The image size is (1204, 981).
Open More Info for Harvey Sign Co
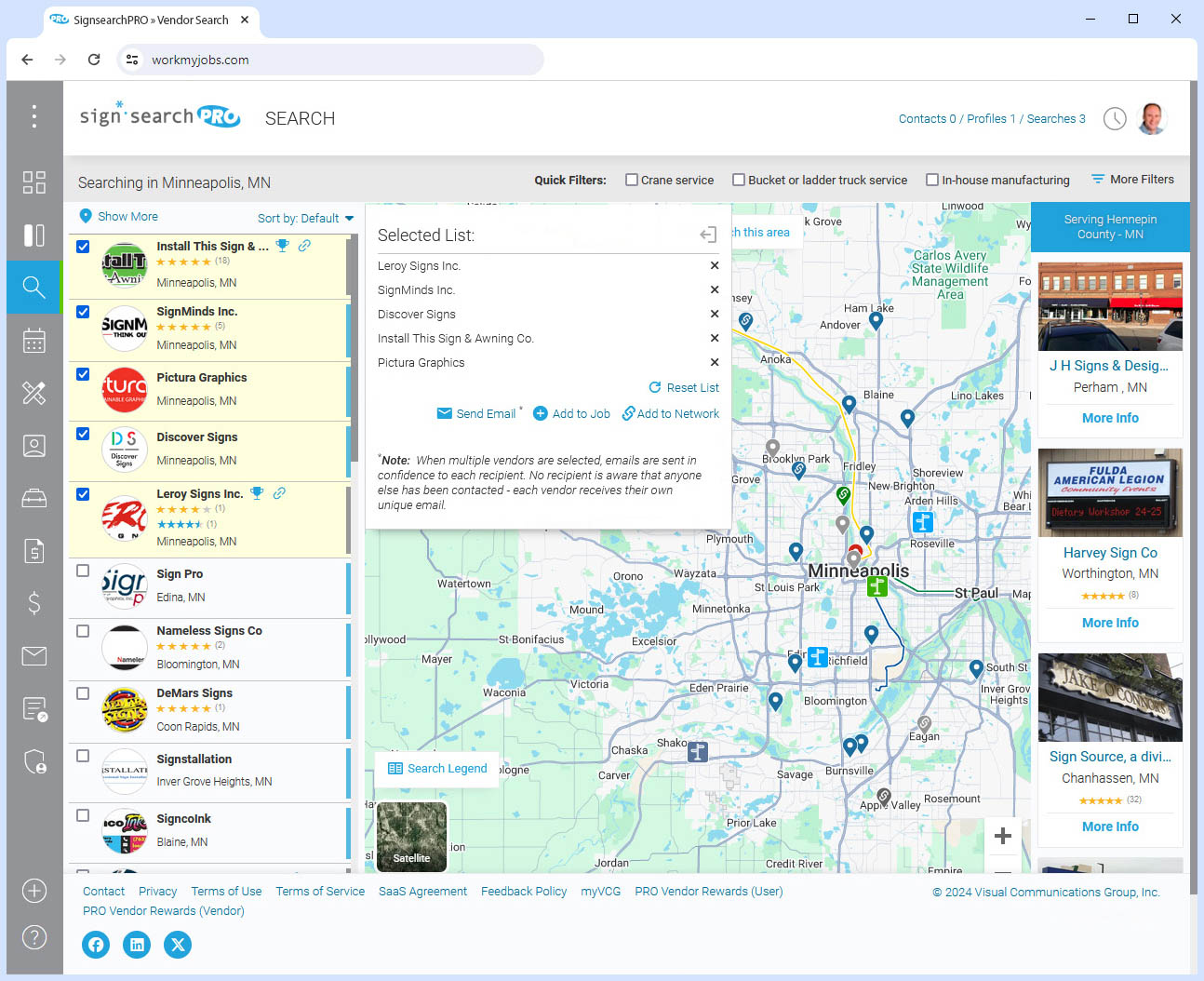(1110, 623)
